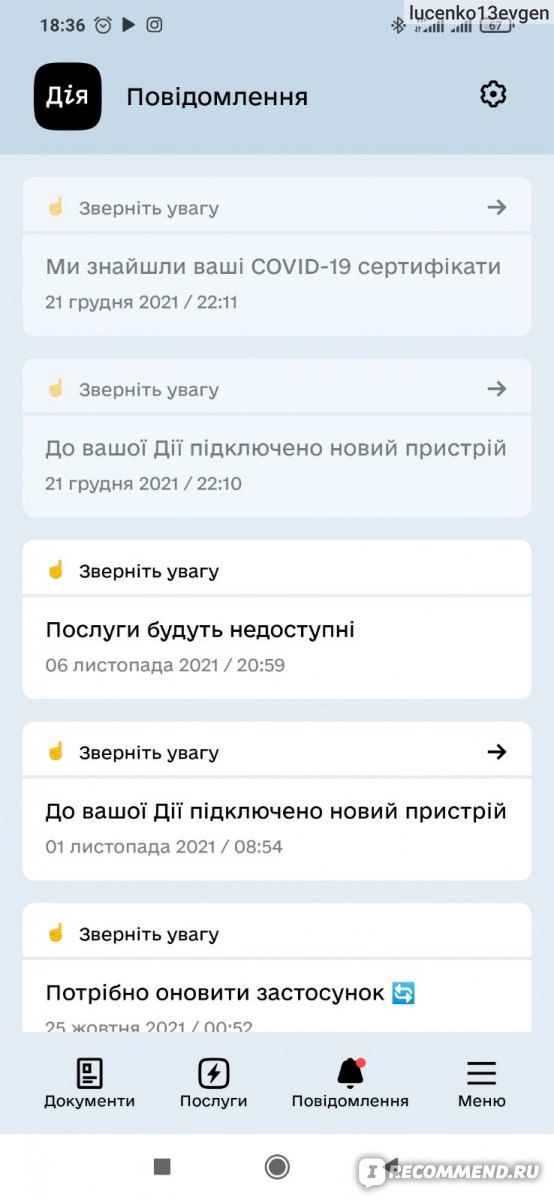Open 'Послуги будуть недоступні' notification

[x=200, y=630]
